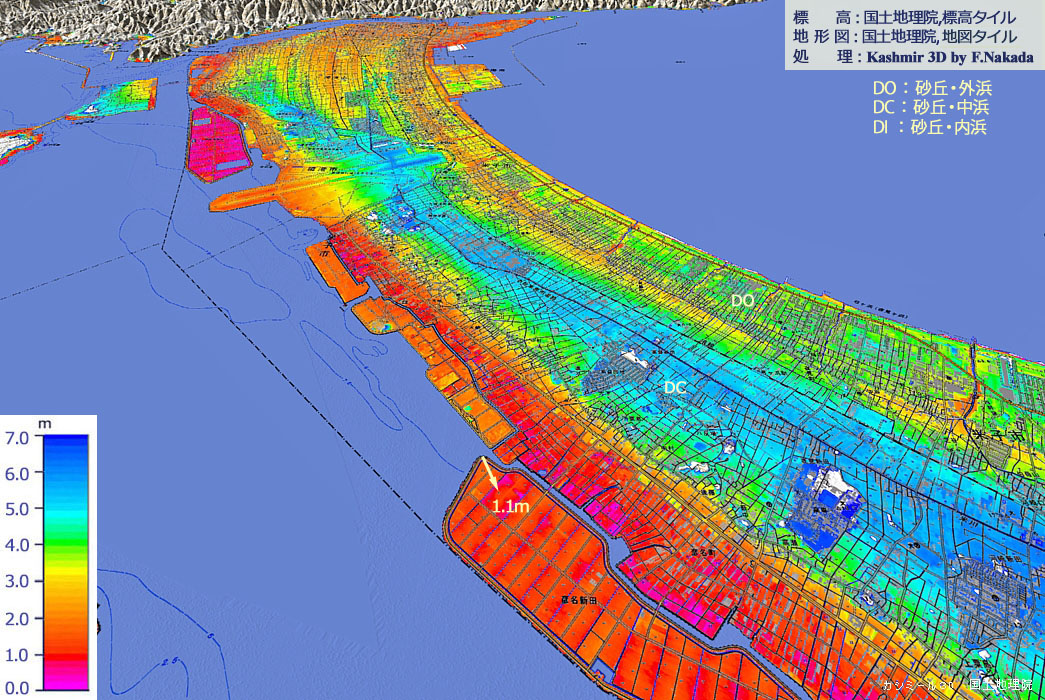
Task: Click the dark blue high-elevation facility area
Action: 825,505
